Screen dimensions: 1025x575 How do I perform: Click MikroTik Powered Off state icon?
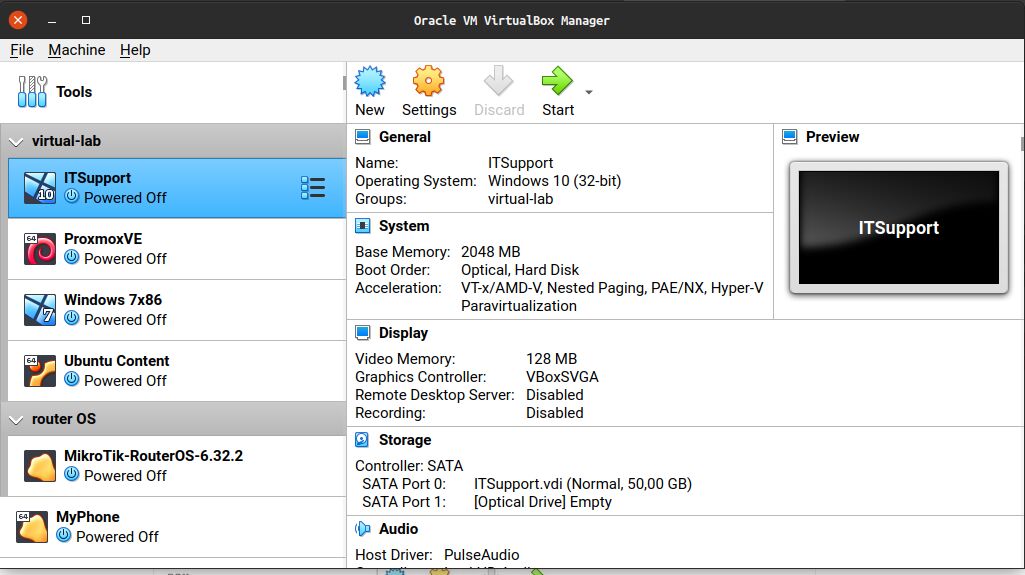(x=72, y=474)
